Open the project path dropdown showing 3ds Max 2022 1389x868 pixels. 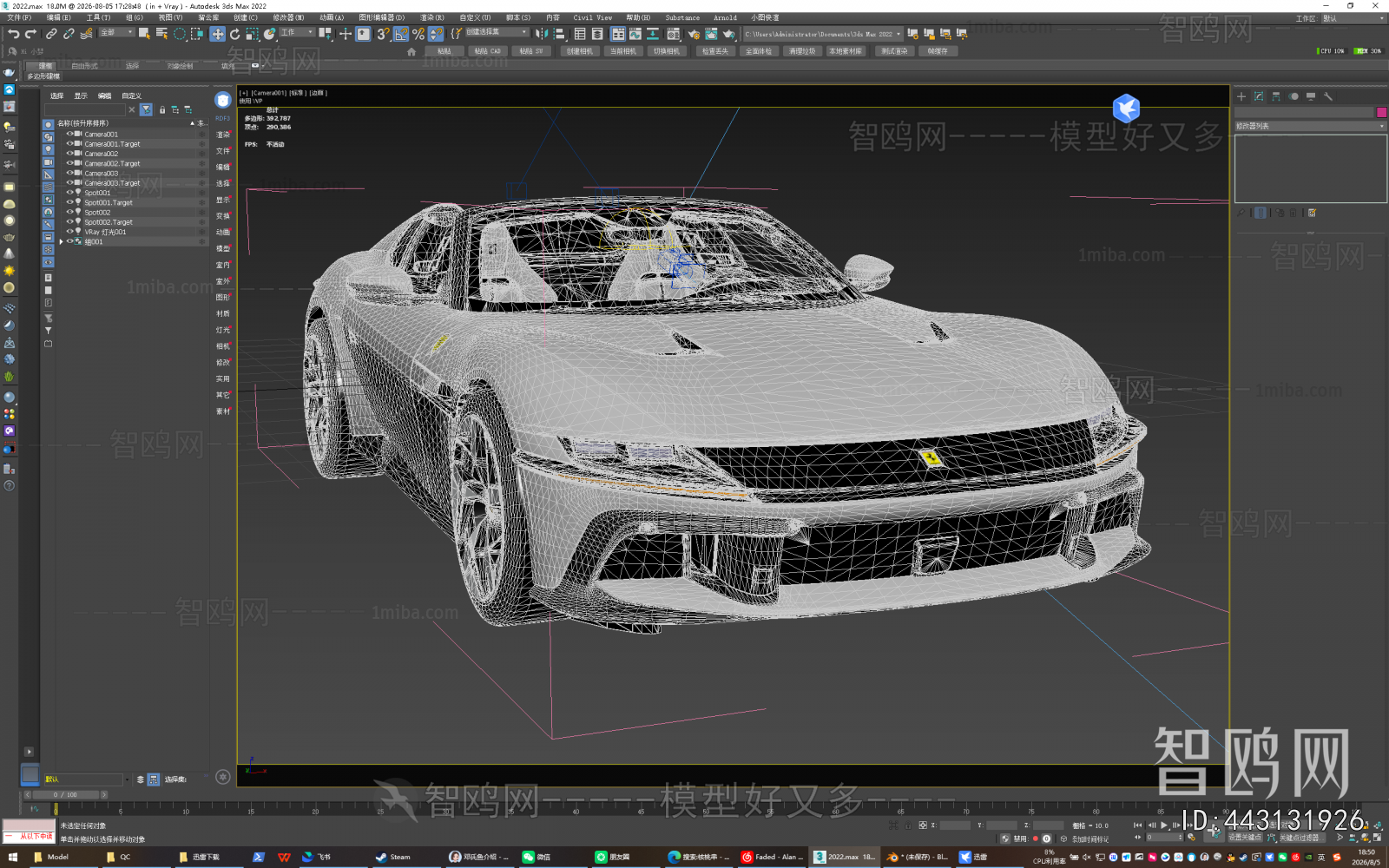click(822, 34)
